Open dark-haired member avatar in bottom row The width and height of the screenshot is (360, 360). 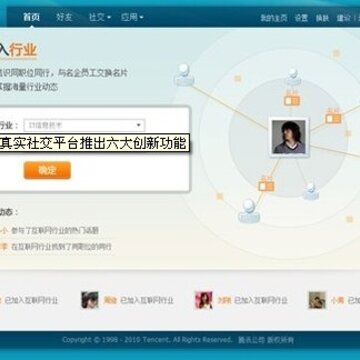coord(90,300)
